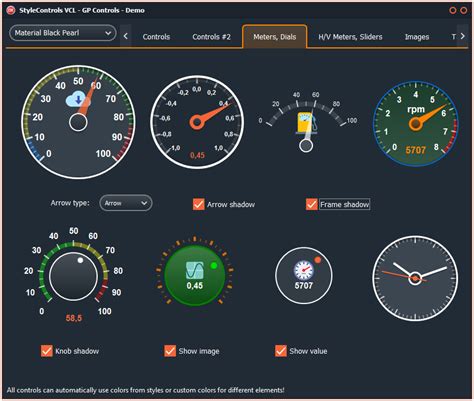The width and height of the screenshot is (474, 401).
Task: Click the left tab scroll arrow
Action: pyautogui.click(x=125, y=36)
